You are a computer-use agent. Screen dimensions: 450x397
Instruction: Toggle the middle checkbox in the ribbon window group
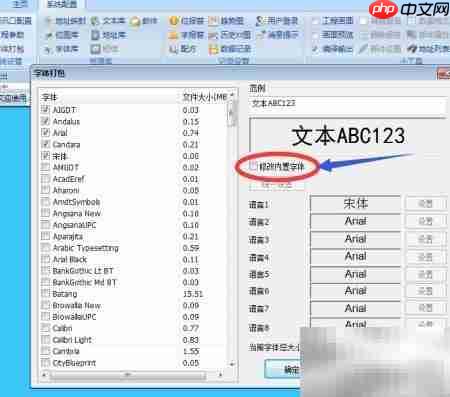tap(315, 35)
